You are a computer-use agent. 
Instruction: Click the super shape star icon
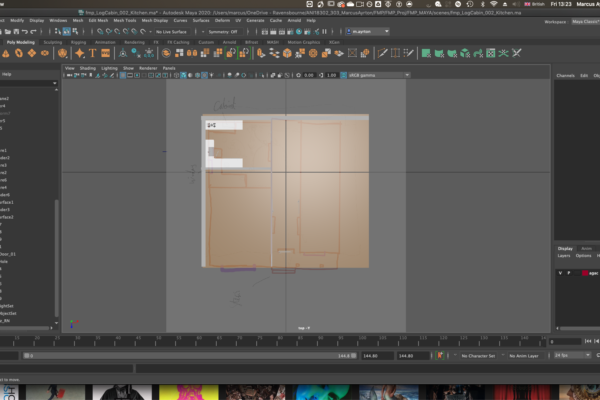point(80,53)
